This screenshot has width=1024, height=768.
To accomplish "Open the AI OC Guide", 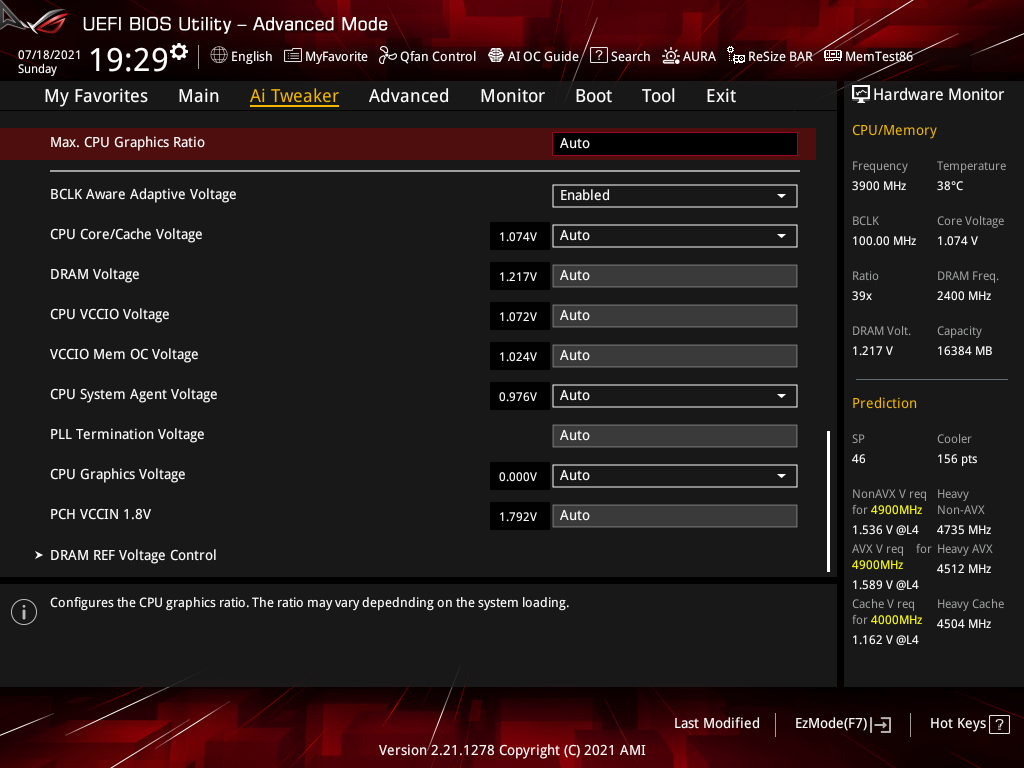I will click(533, 56).
